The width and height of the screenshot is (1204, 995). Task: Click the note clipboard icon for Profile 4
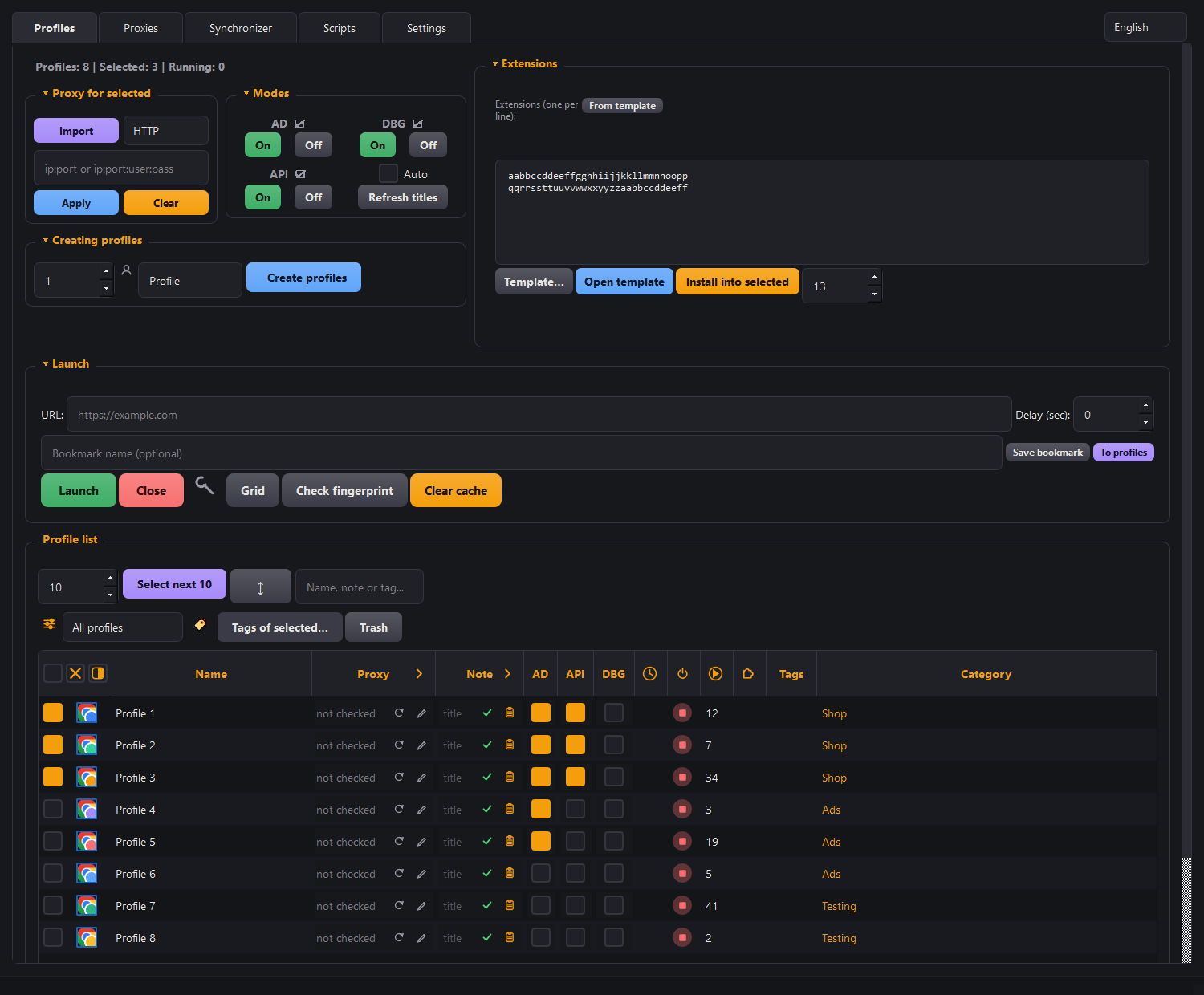pos(510,809)
